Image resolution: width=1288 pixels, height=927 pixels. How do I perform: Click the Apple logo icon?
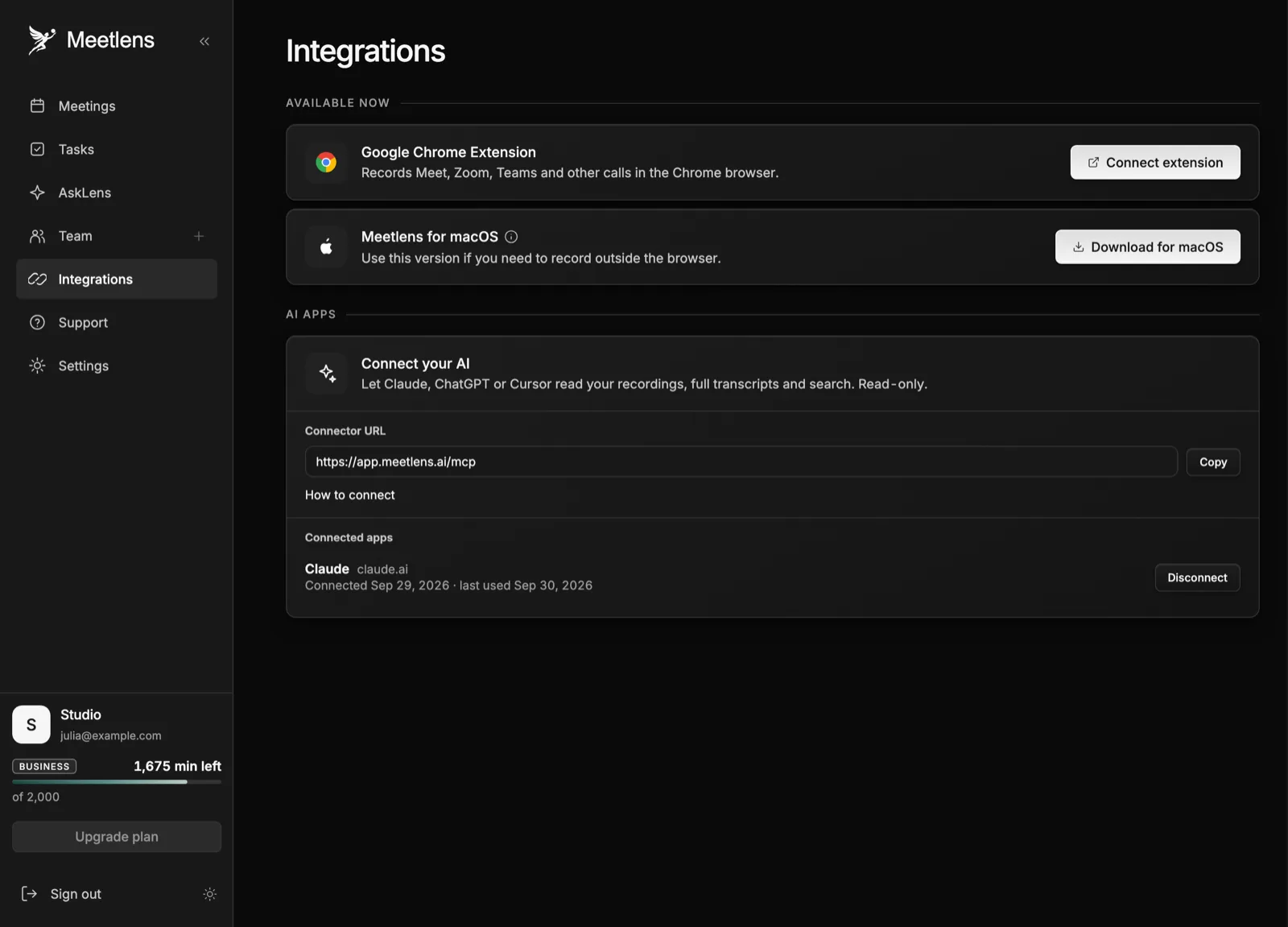(x=326, y=247)
